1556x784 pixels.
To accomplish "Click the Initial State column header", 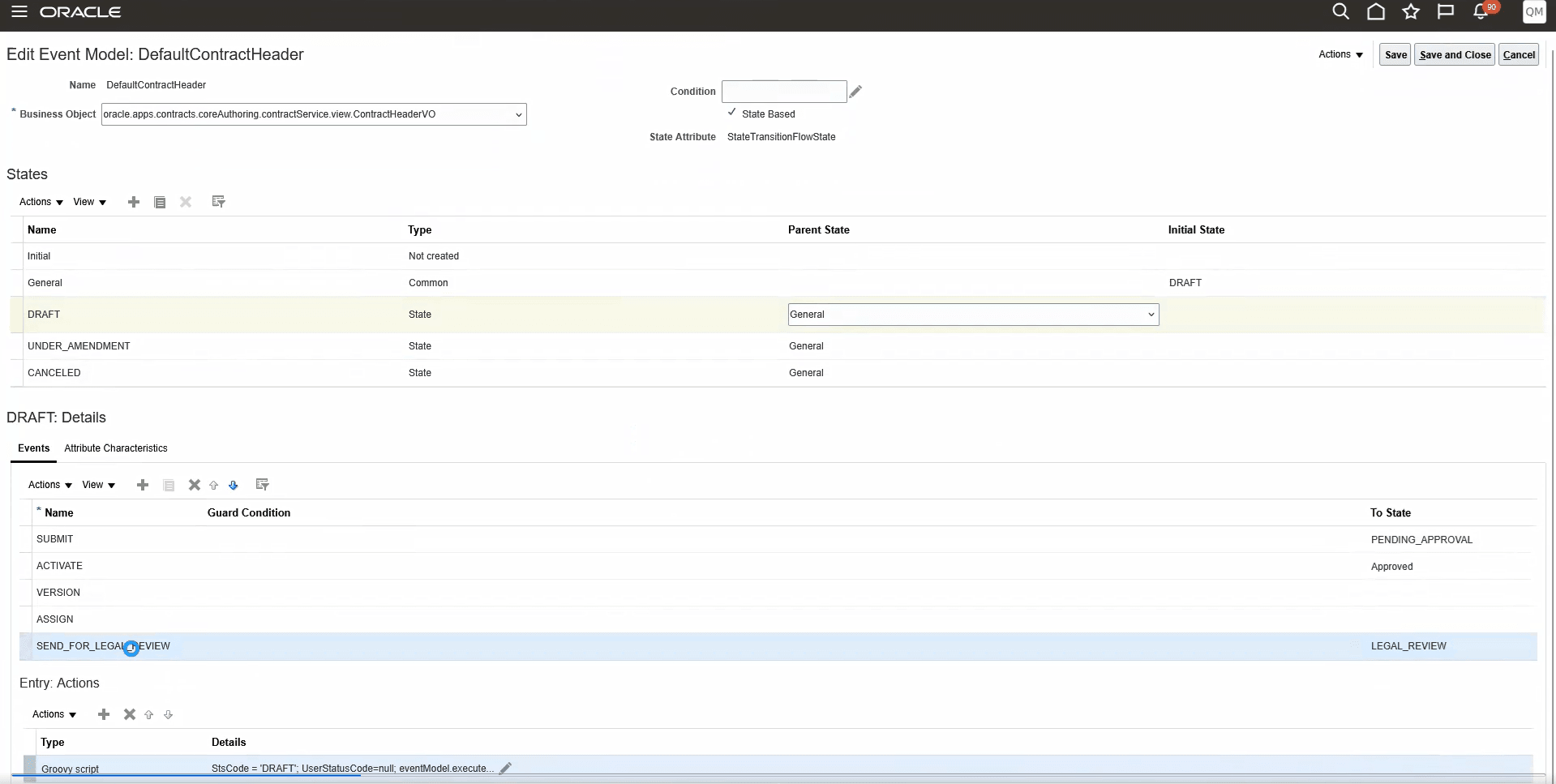I will pos(1196,230).
